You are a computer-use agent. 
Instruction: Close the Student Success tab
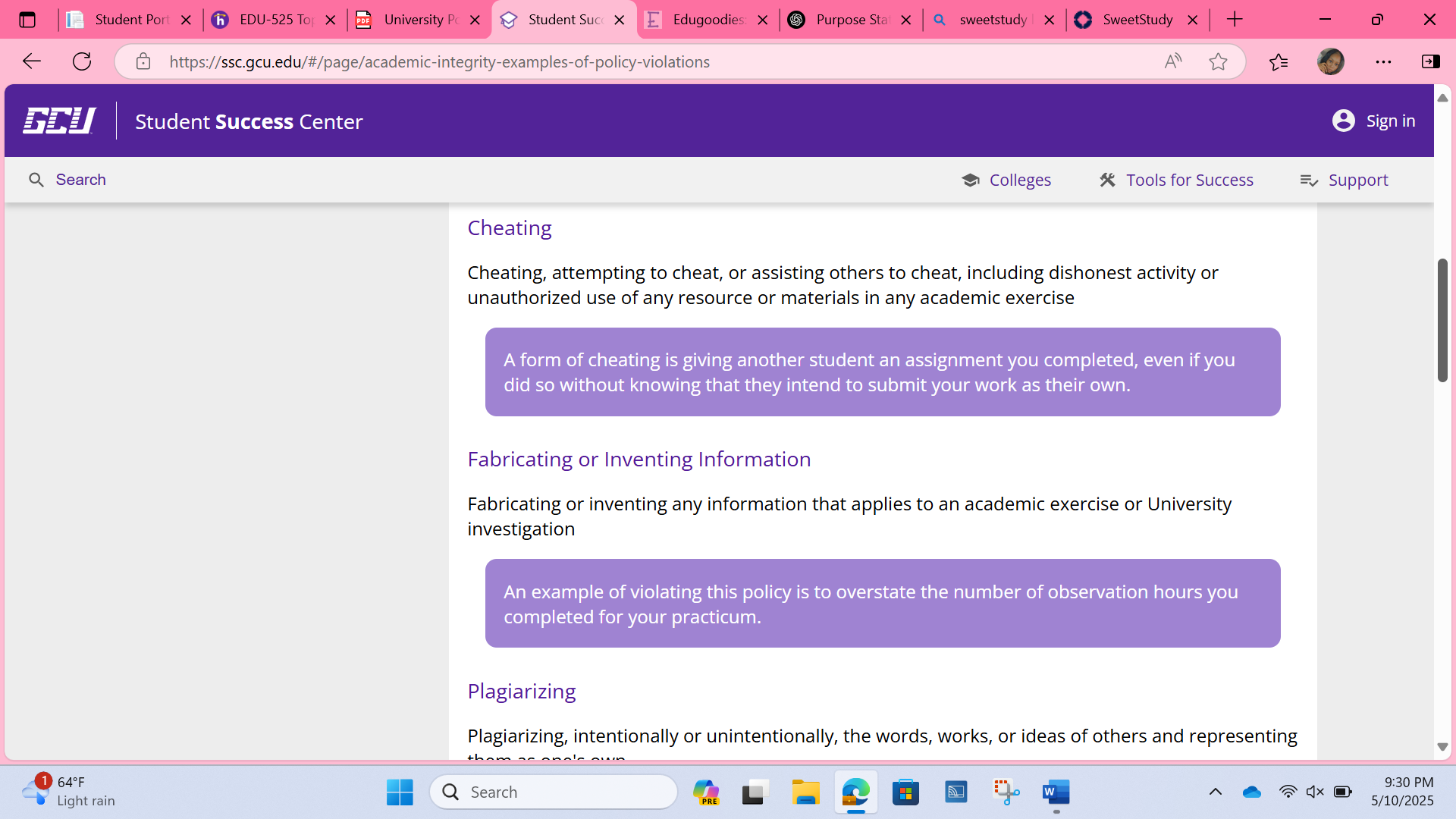pos(620,20)
